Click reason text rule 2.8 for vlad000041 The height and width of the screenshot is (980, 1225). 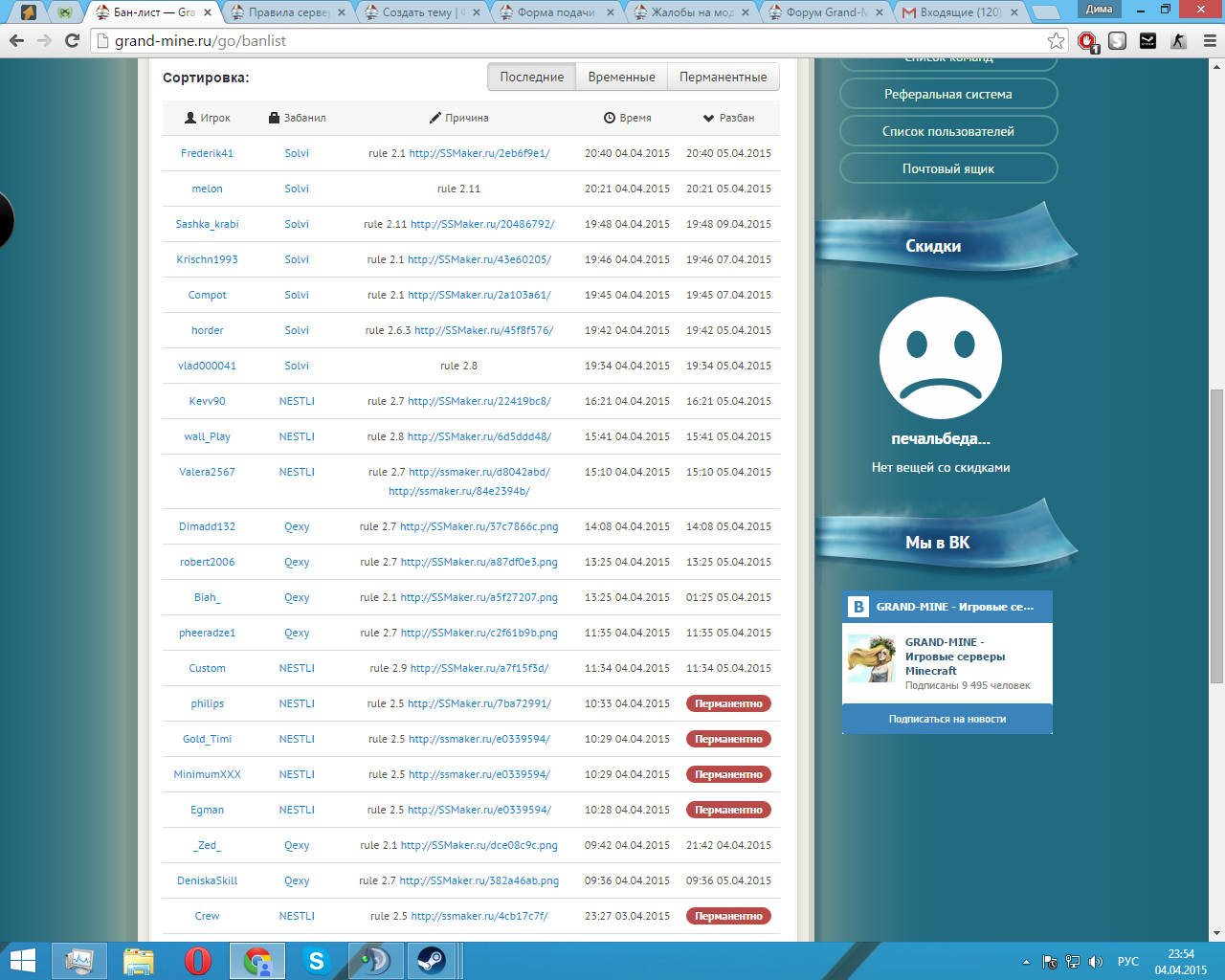click(459, 366)
